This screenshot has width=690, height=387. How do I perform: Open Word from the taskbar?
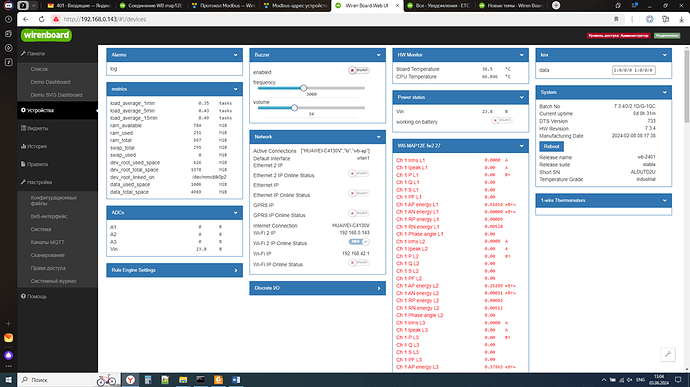(x=236, y=380)
